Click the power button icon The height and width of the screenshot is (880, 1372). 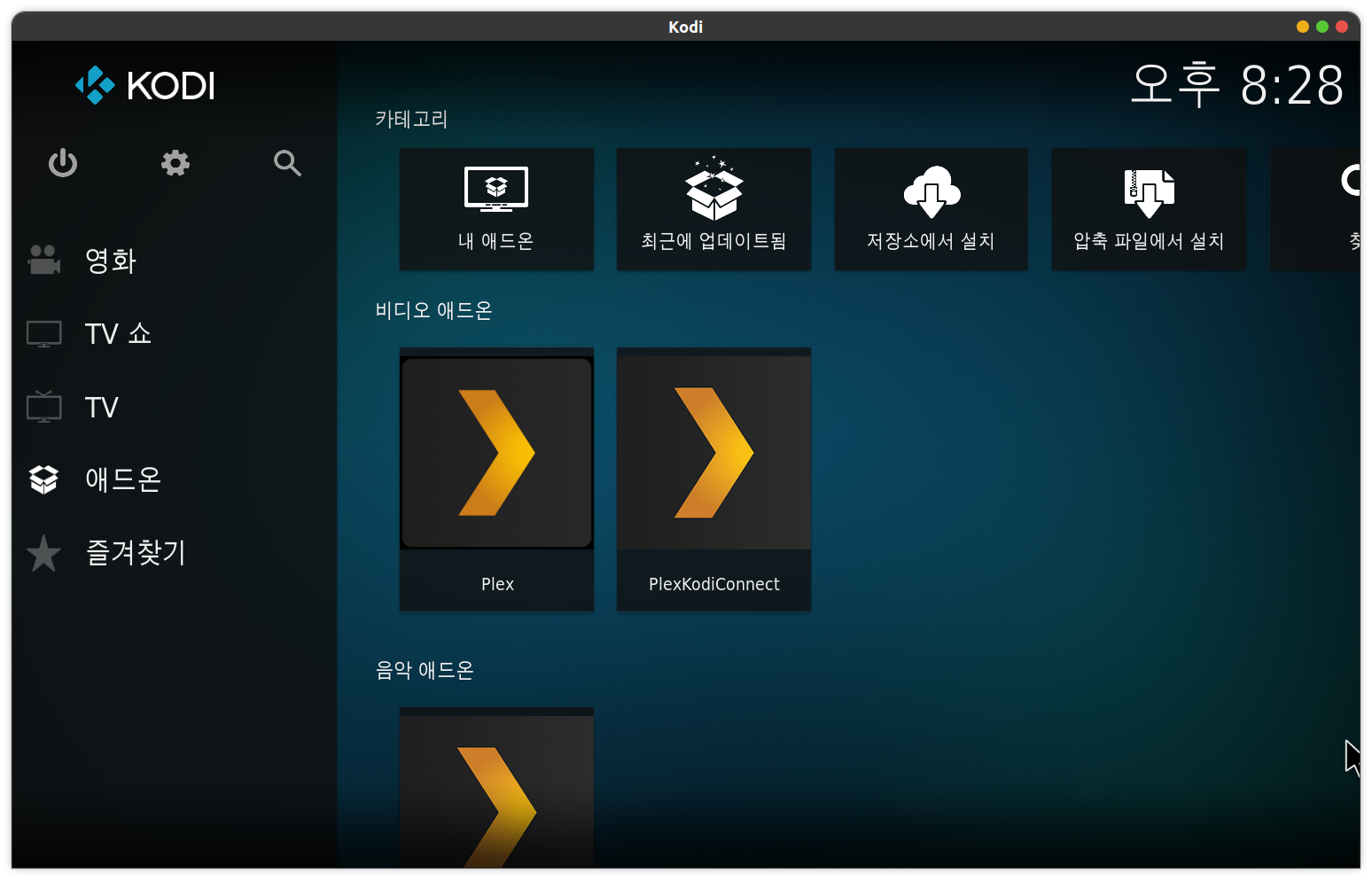pos(63,163)
